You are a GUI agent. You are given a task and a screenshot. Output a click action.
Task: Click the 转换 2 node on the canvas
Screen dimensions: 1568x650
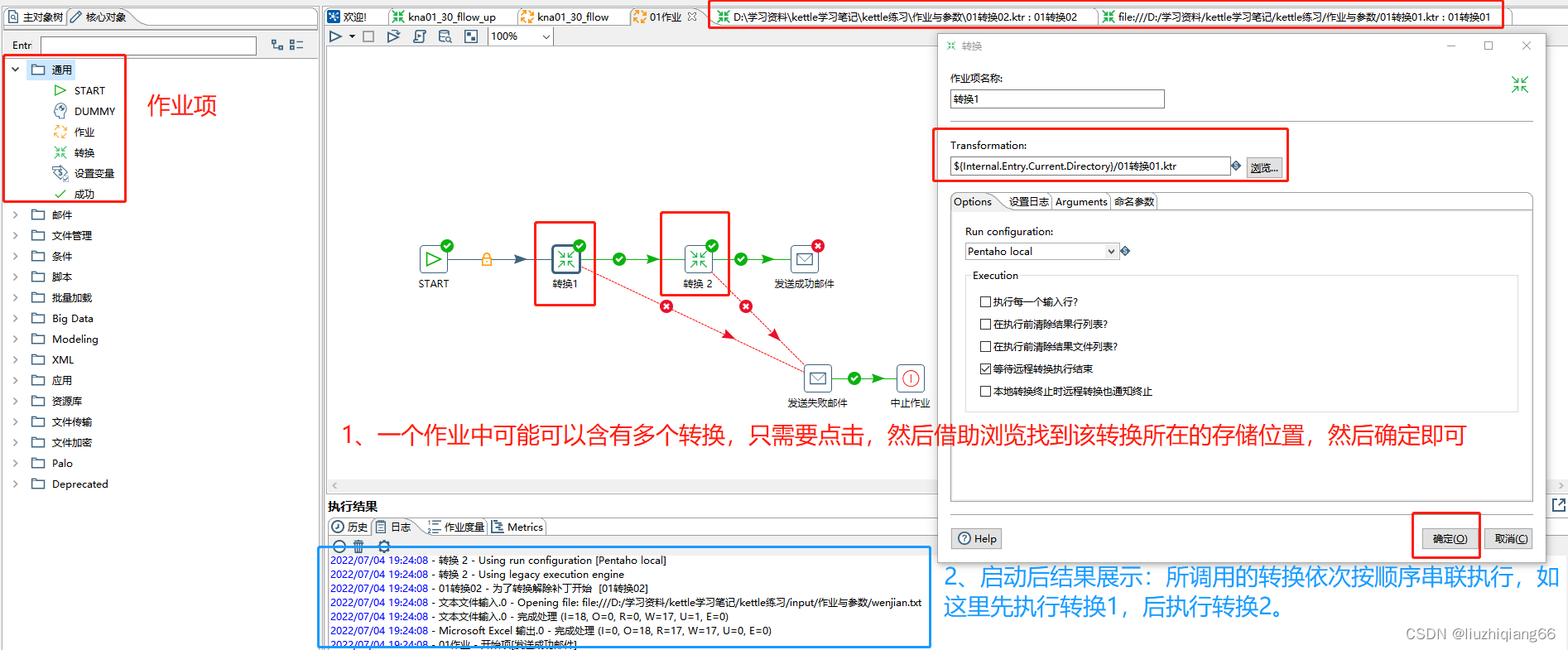[699, 259]
